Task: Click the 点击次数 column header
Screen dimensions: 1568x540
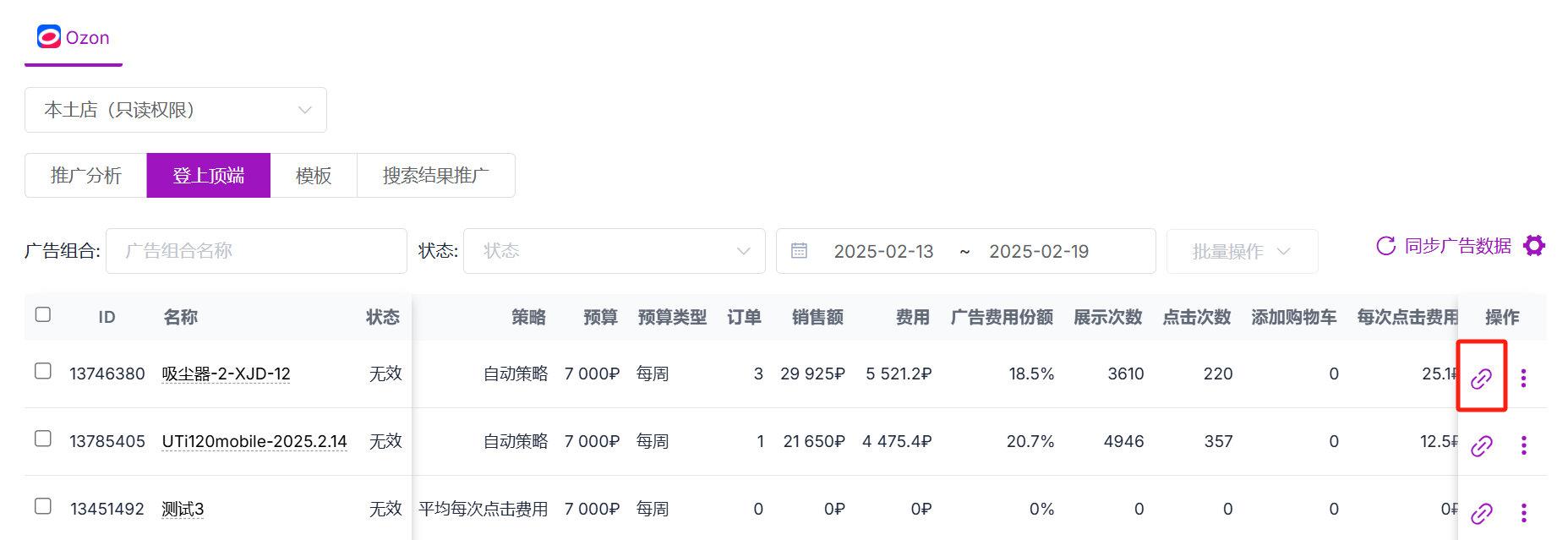Action: point(1196,317)
